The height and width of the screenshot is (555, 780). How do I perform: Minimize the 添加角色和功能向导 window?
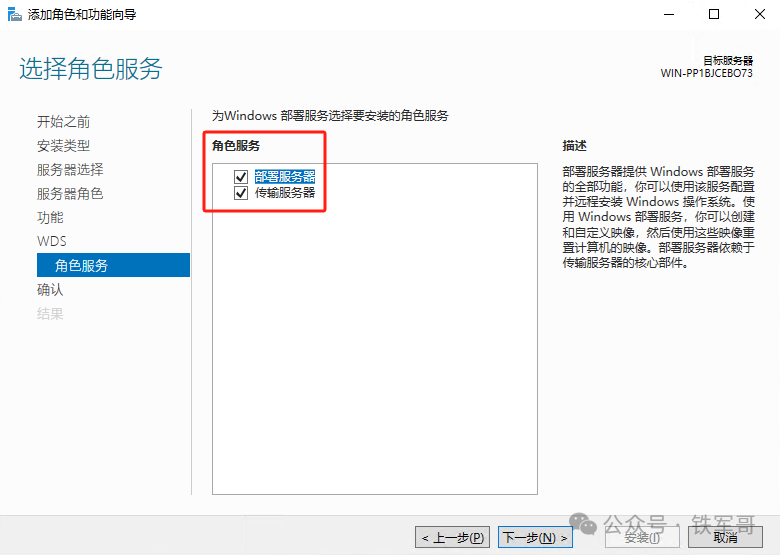click(669, 14)
